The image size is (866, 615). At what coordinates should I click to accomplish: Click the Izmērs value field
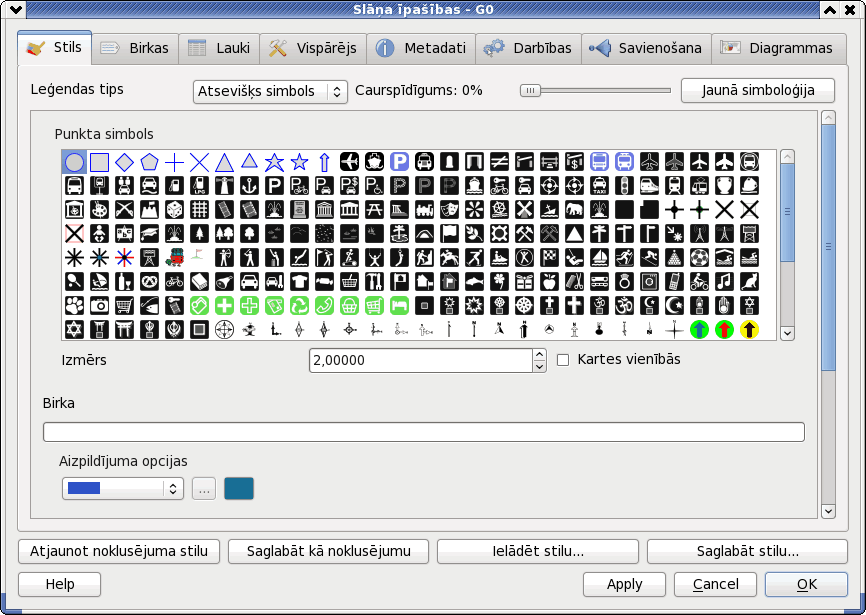[421, 360]
